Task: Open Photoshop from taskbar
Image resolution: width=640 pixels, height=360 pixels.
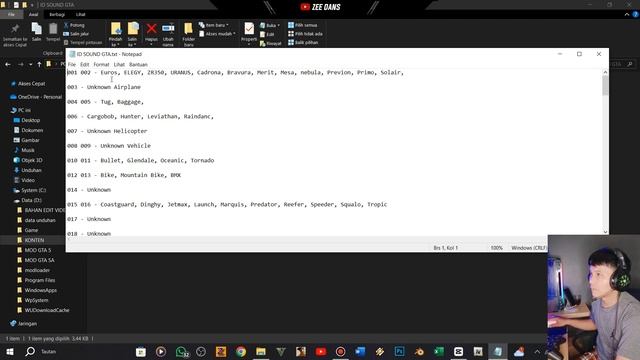Action: pos(400,351)
